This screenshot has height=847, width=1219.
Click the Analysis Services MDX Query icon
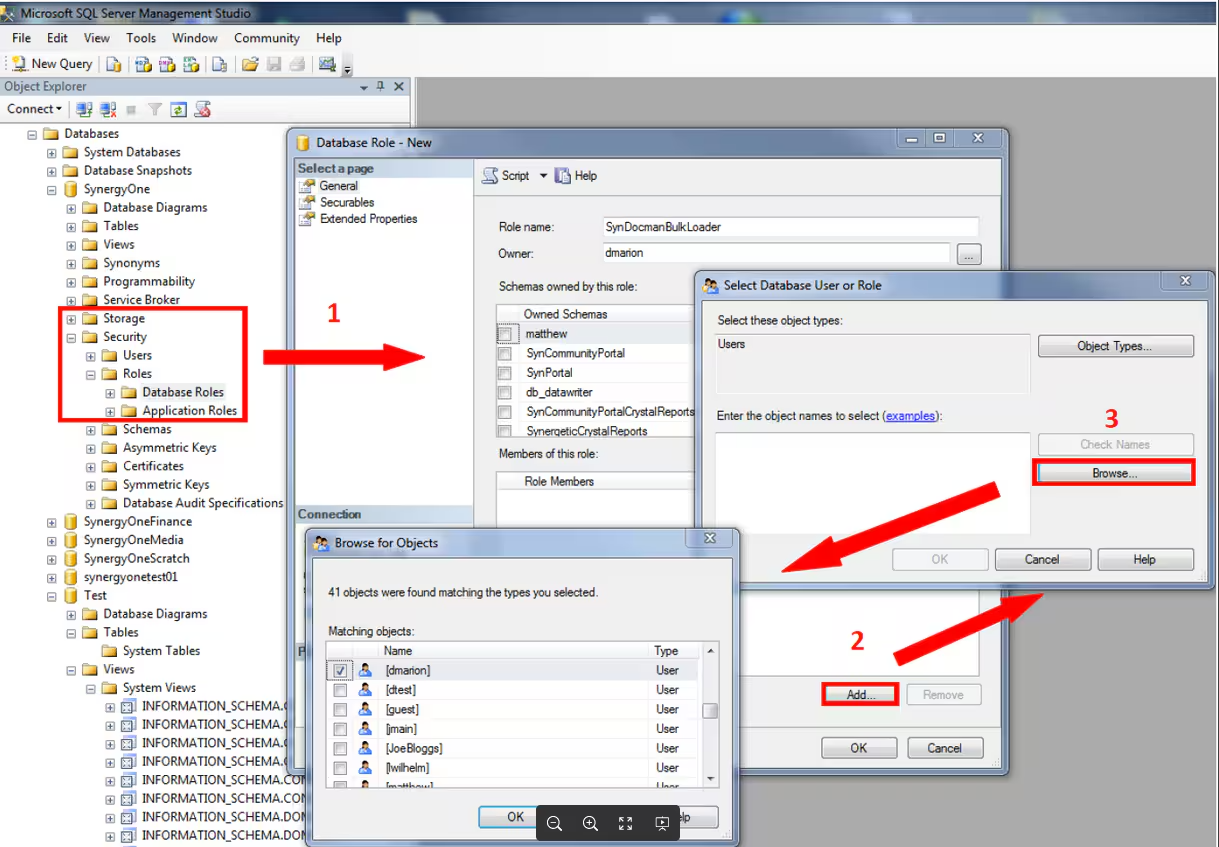coord(143,64)
